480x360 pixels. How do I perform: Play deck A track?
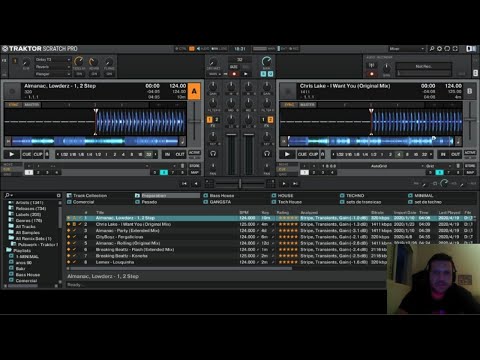tap(12, 154)
